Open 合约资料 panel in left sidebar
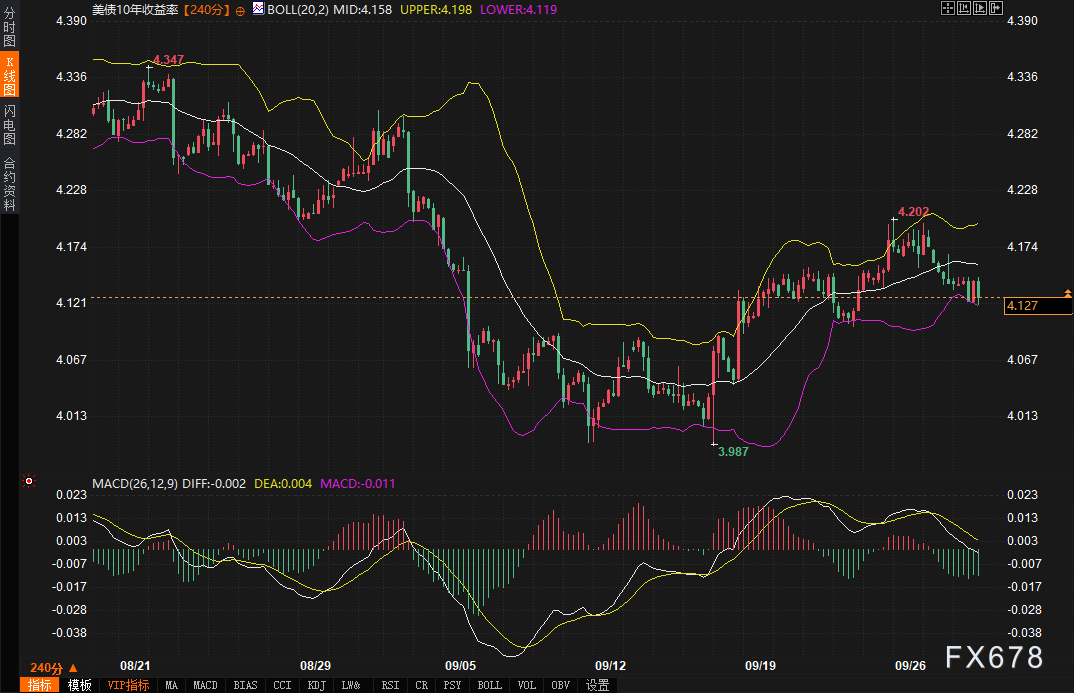Screen dimensions: 1074x693 (9, 184)
